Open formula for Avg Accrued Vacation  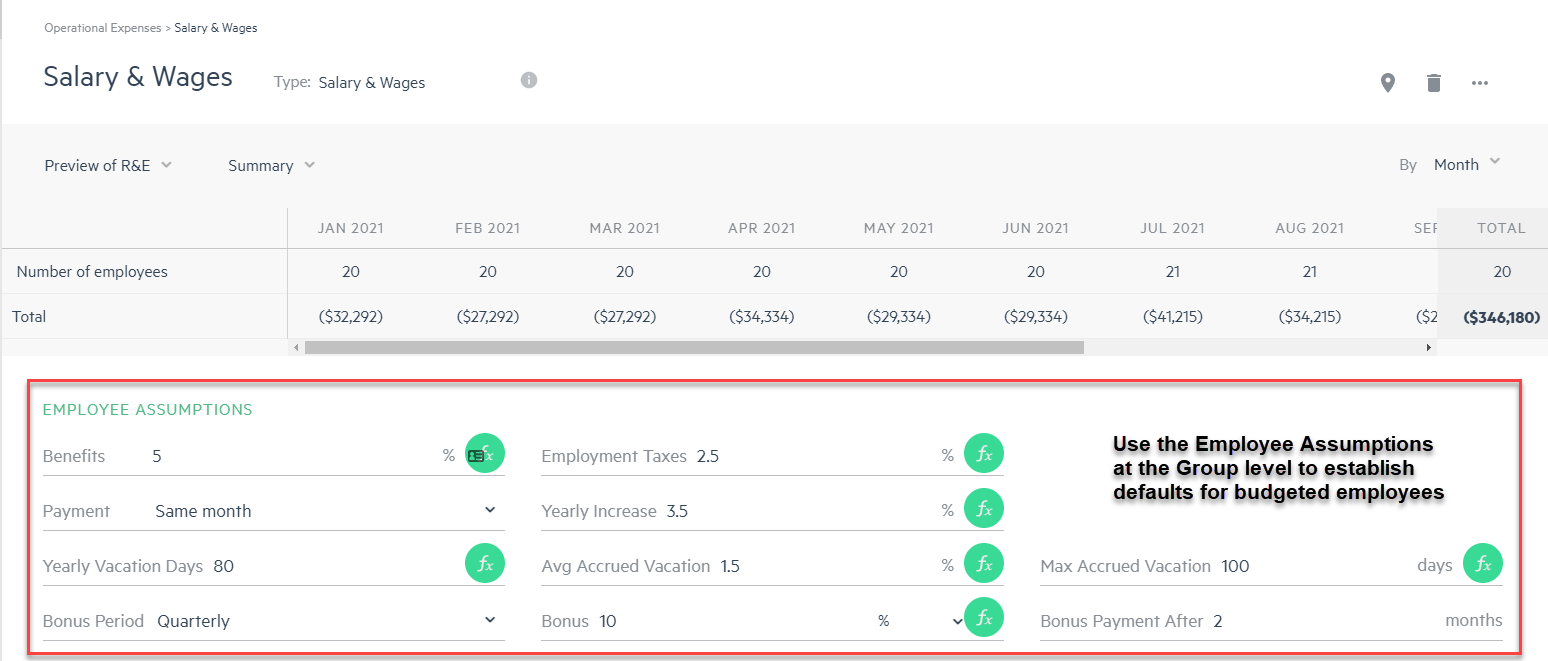coord(983,564)
